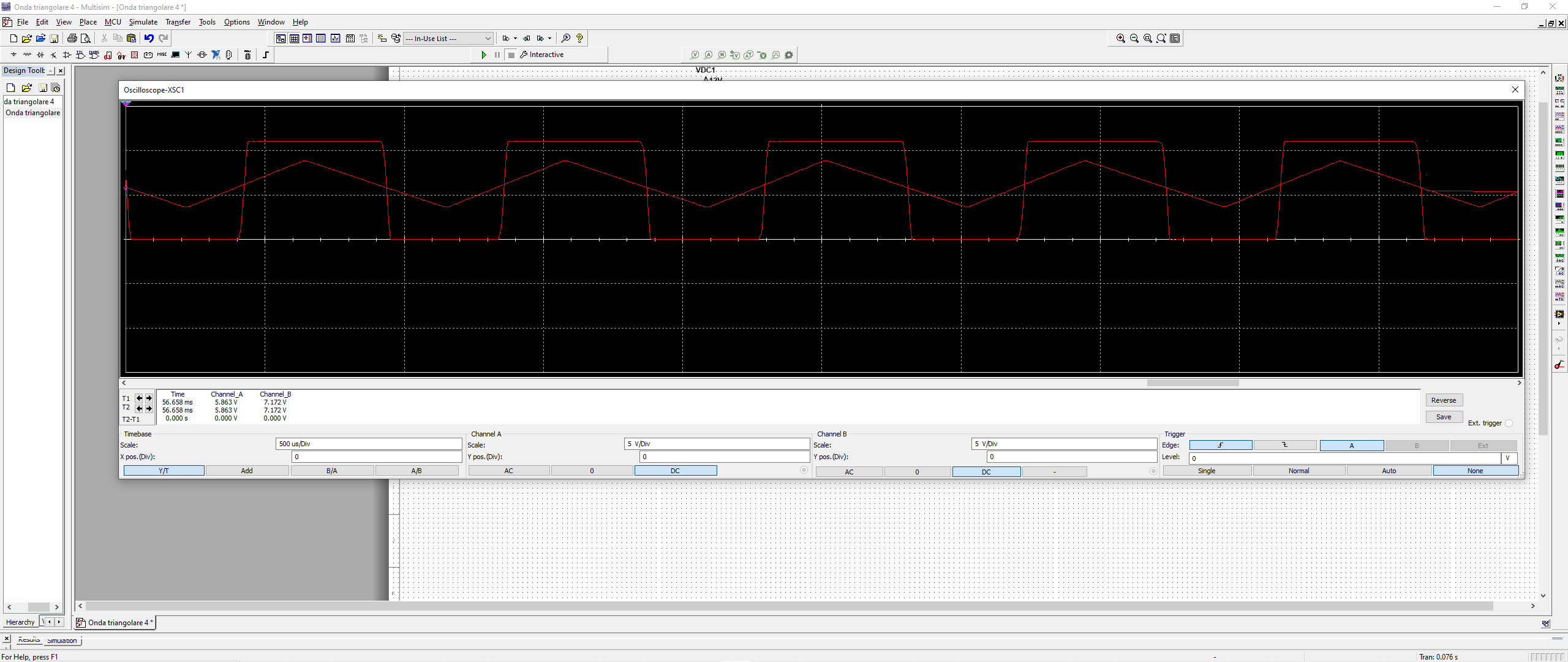Image resolution: width=1568 pixels, height=662 pixels.
Task: Open the Transfer menu
Action: 178,22
